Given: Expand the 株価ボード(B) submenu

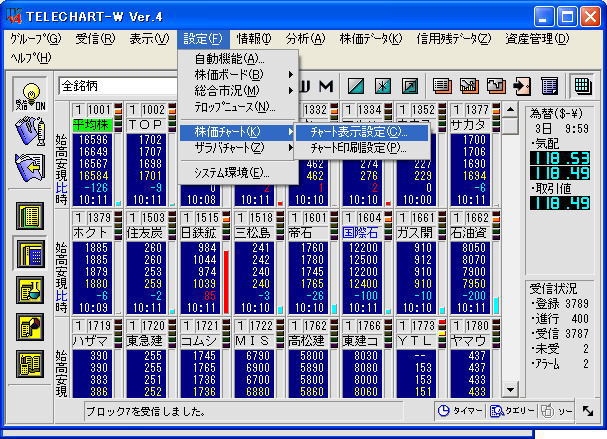Looking at the screenshot, I should click(x=238, y=75).
